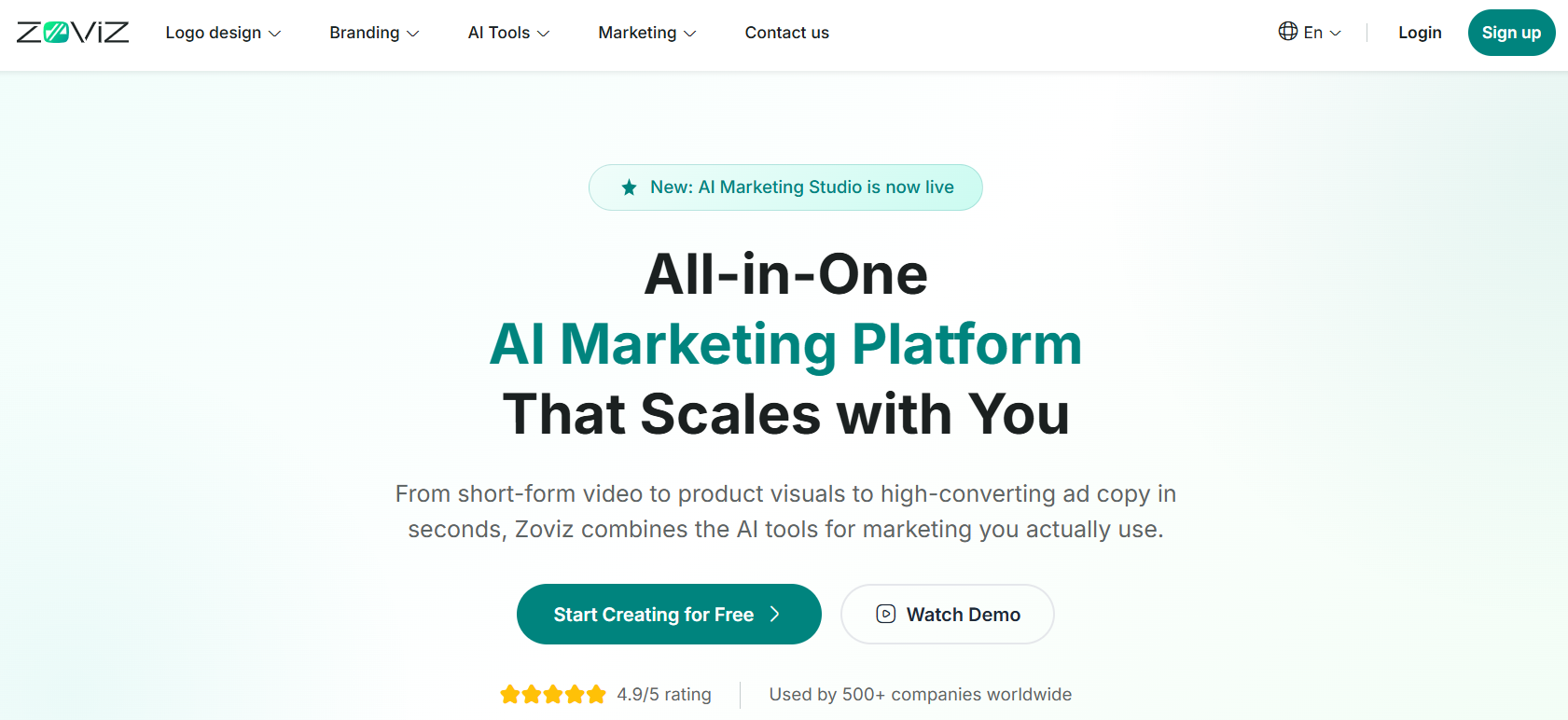
Task: Open the Marketing dropdown
Action: coord(646,33)
